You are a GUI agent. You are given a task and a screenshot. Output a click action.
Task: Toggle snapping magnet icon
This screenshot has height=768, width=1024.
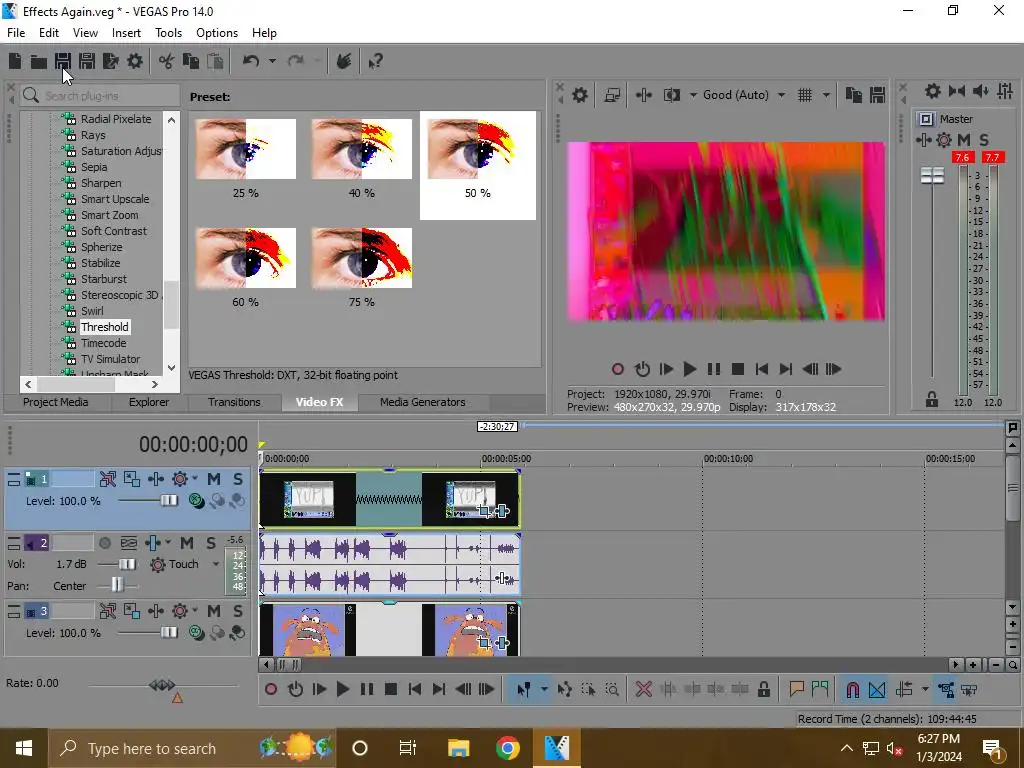pos(853,689)
